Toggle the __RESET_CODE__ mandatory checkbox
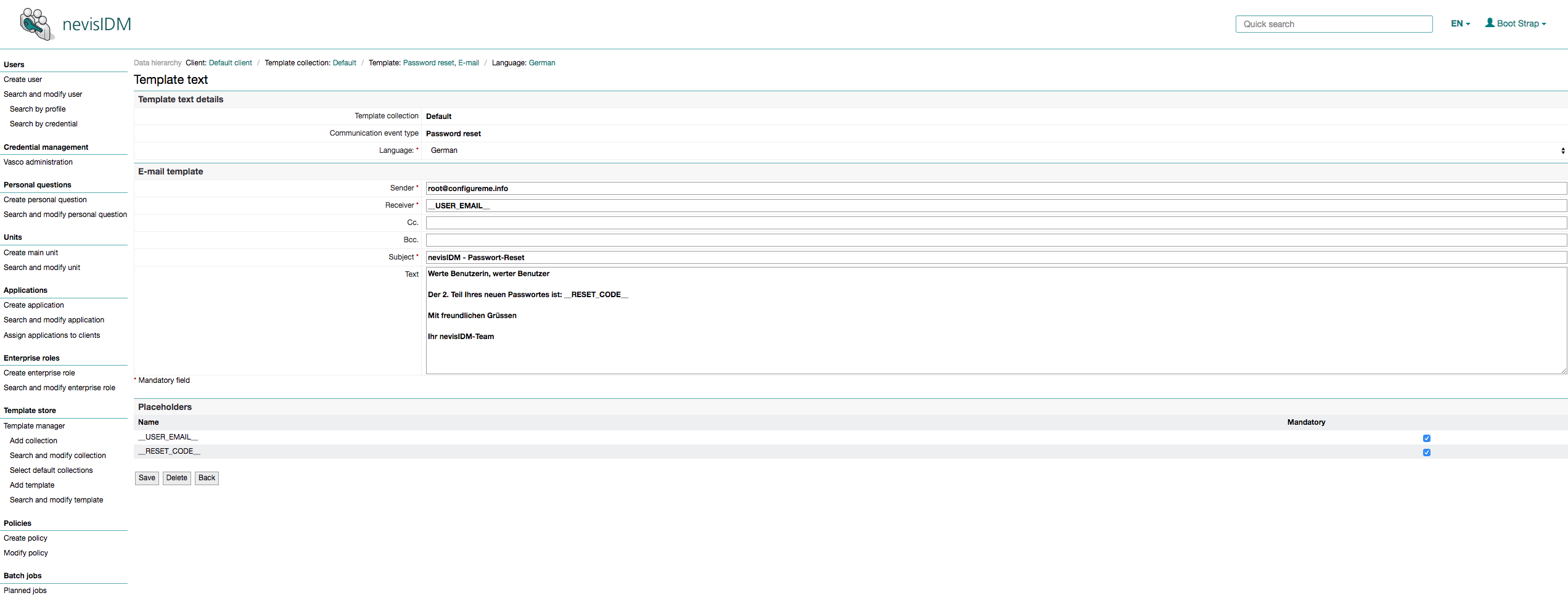 click(1426, 453)
